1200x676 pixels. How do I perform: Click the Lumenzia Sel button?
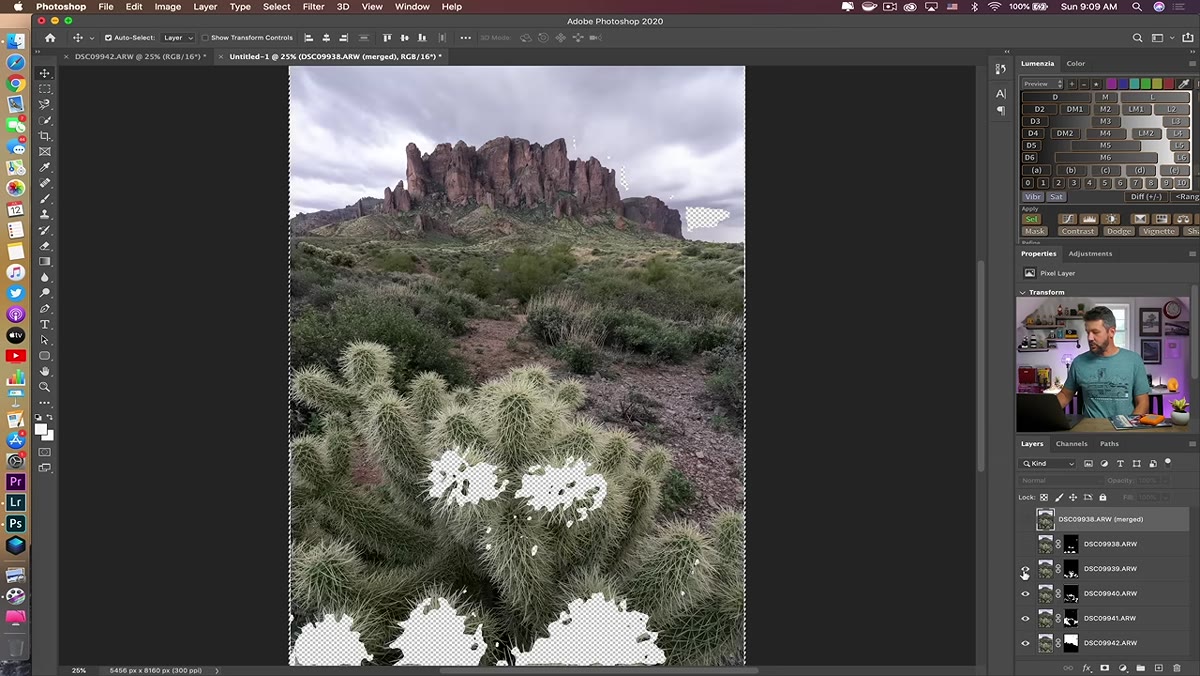point(1032,219)
